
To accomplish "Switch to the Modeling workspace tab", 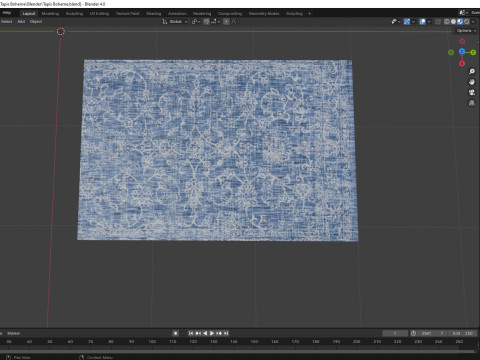I will (50, 14).
